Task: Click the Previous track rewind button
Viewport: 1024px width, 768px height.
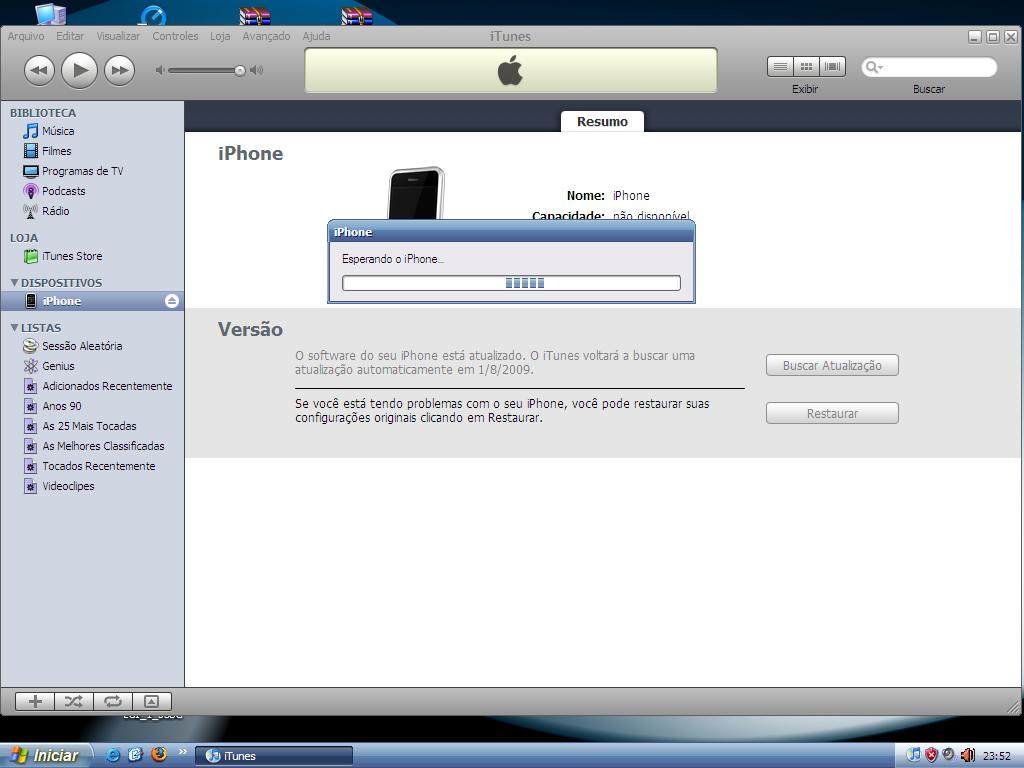Action: pyautogui.click(x=39, y=70)
